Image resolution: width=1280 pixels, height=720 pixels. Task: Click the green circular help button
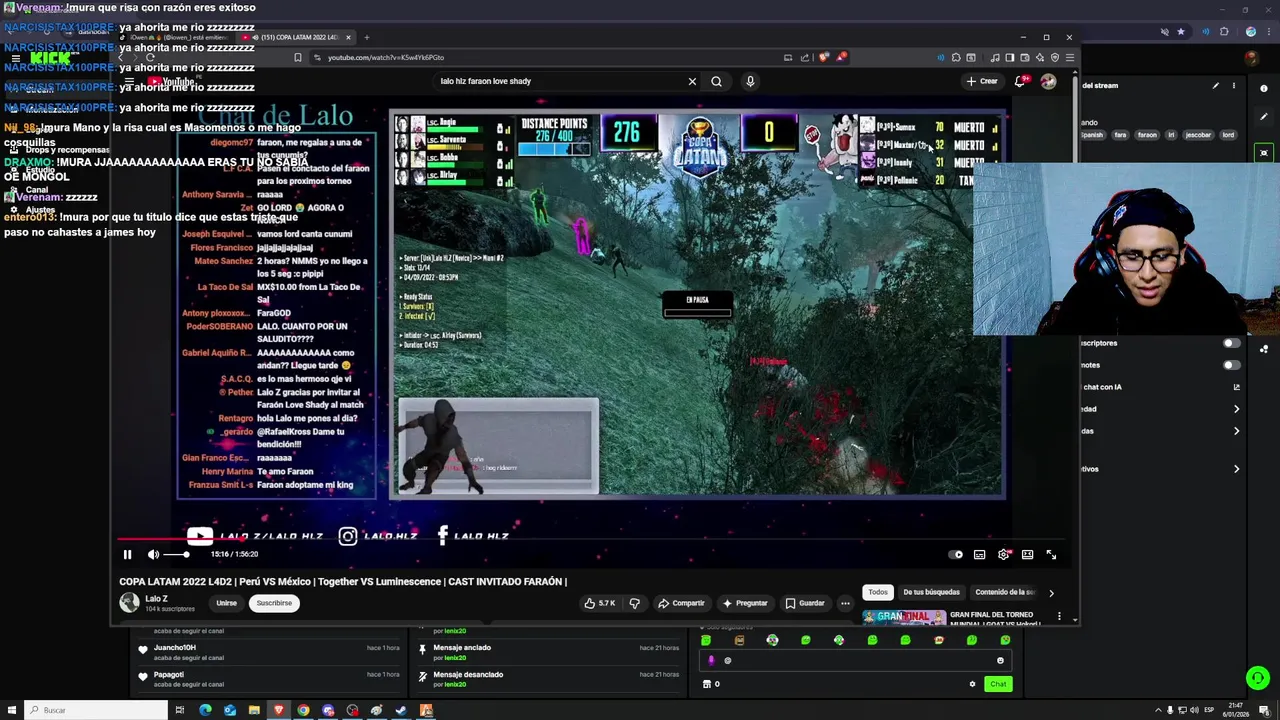click(x=1258, y=678)
